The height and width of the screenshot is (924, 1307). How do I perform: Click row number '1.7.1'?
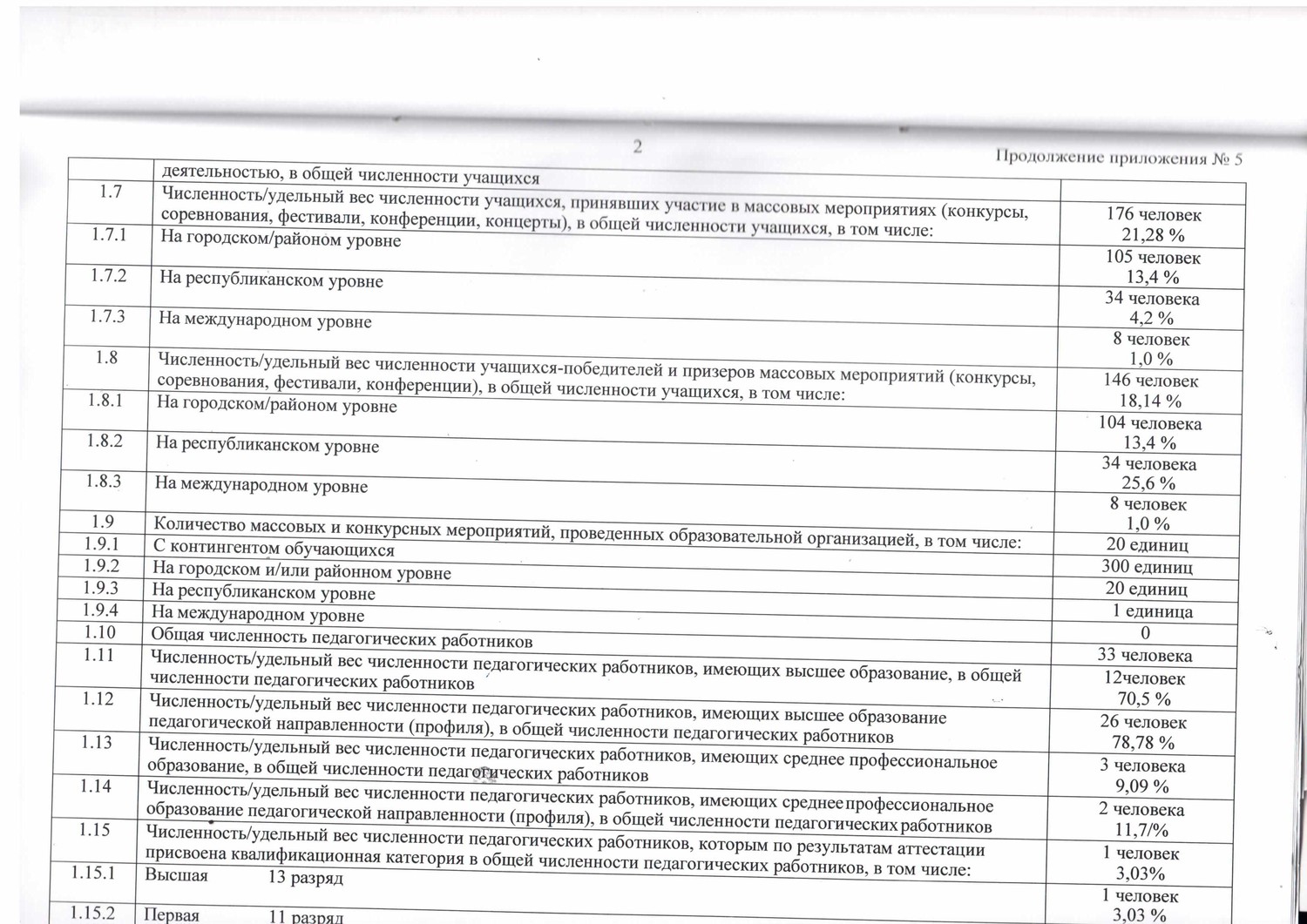[x=110, y=233]
